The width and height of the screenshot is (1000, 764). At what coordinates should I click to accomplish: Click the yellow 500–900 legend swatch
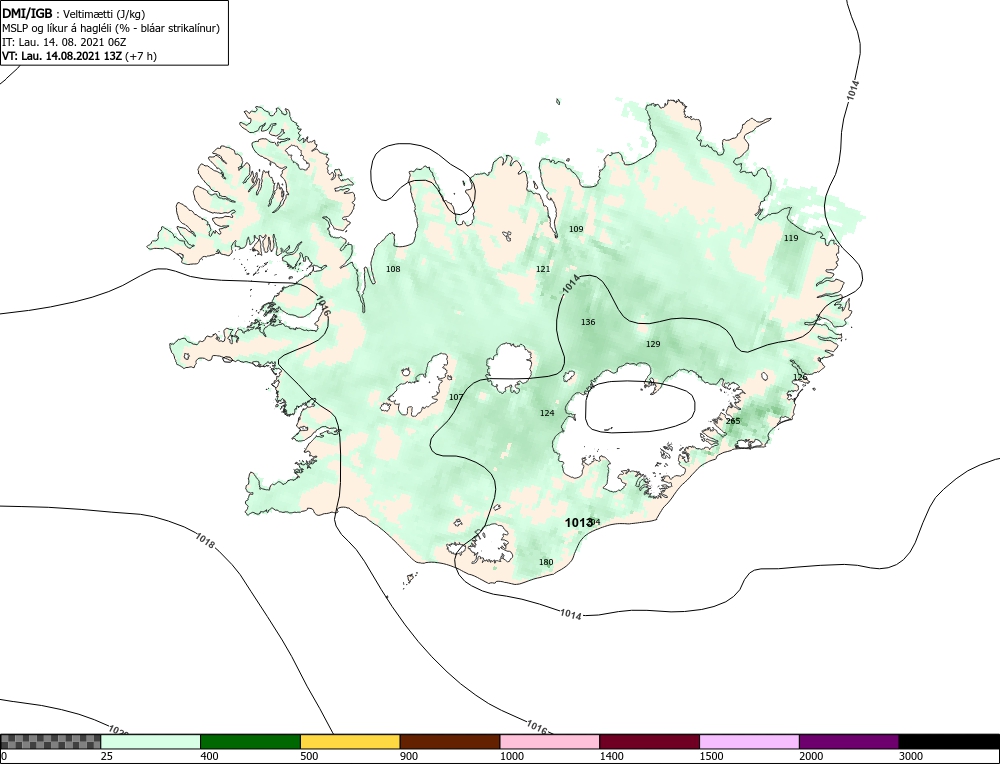click(350, 741)
